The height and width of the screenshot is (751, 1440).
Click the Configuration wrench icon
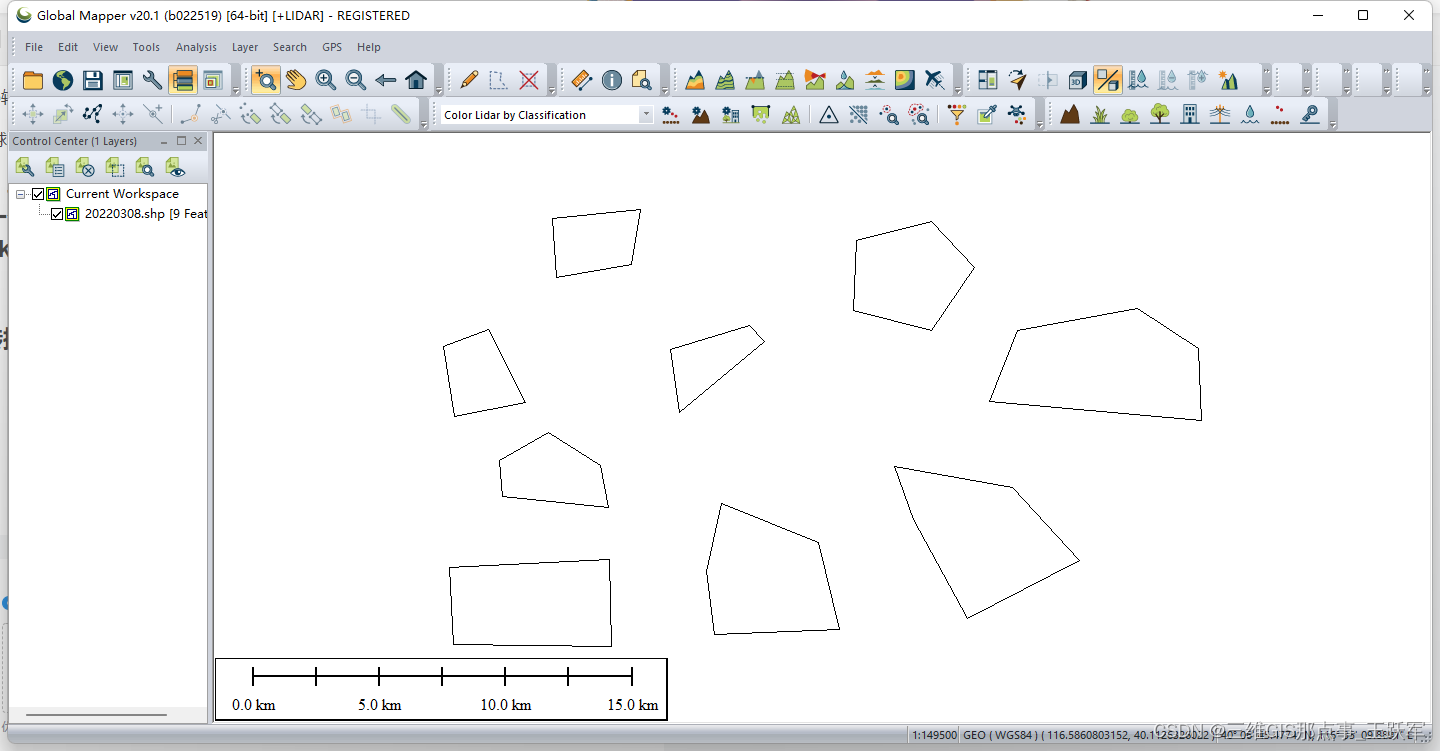tap(152, 80)
